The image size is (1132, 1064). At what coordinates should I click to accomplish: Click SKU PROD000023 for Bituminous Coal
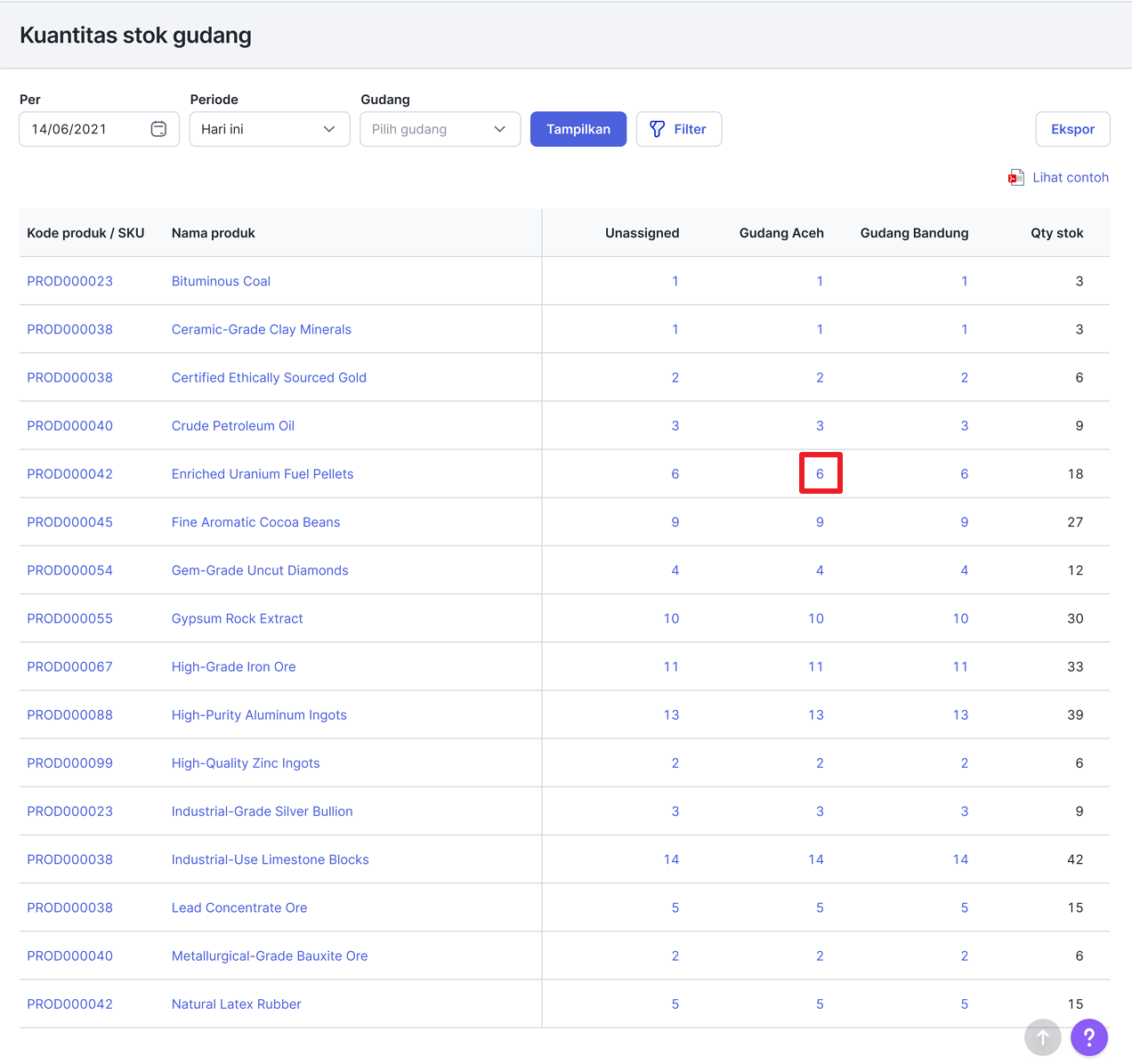(x=70, y=281)
